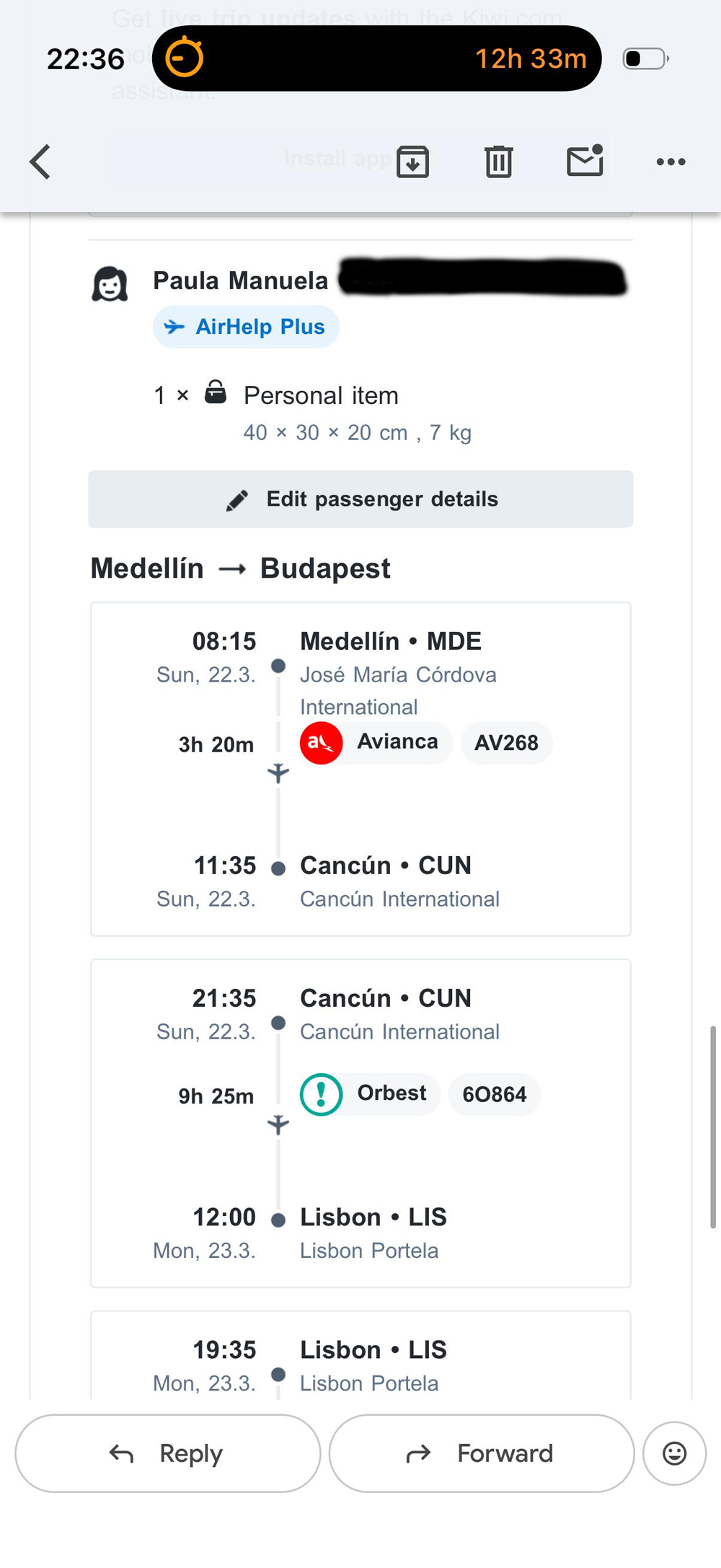Image resolution: width=721 pixels, height=1568 pixels.
Task: Mark the email as unread
Action: 585,160
